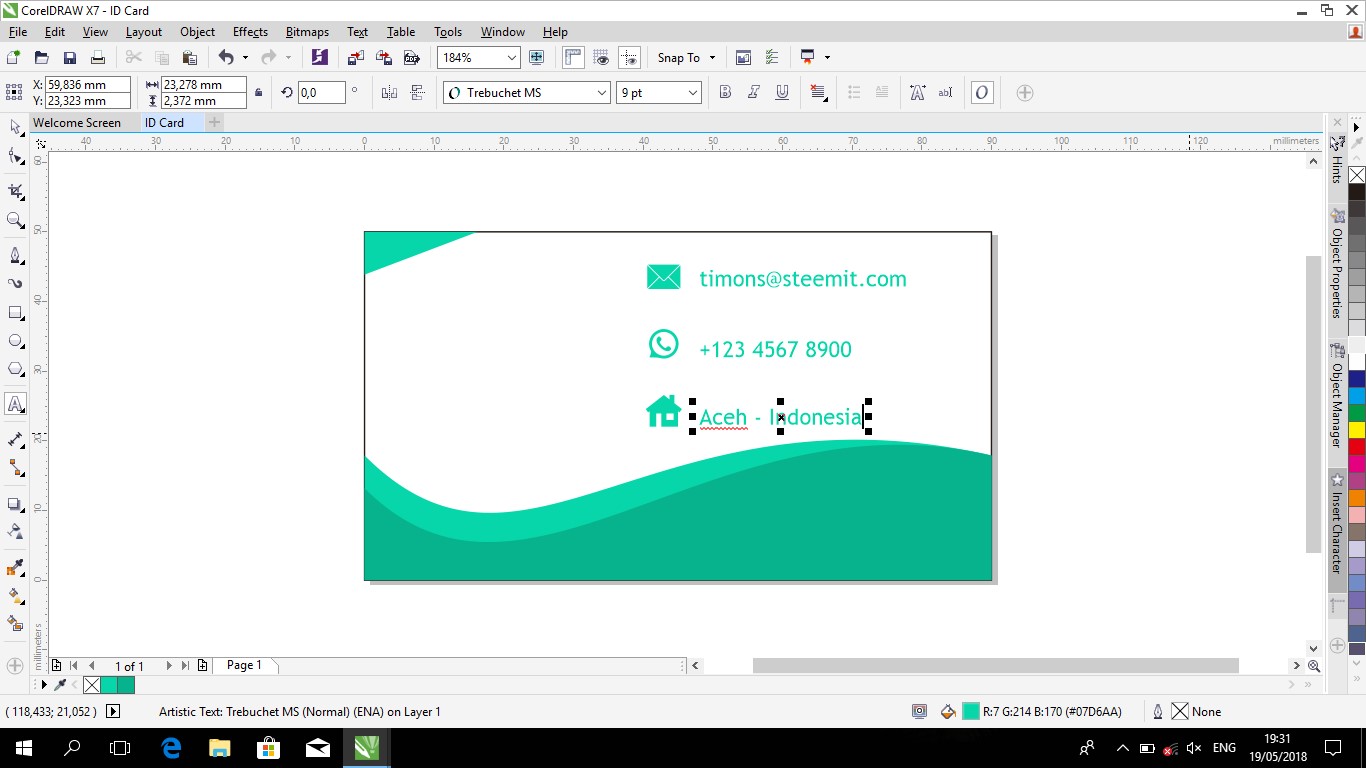
Task: Toggle underline text formatting
Action: 782,93
